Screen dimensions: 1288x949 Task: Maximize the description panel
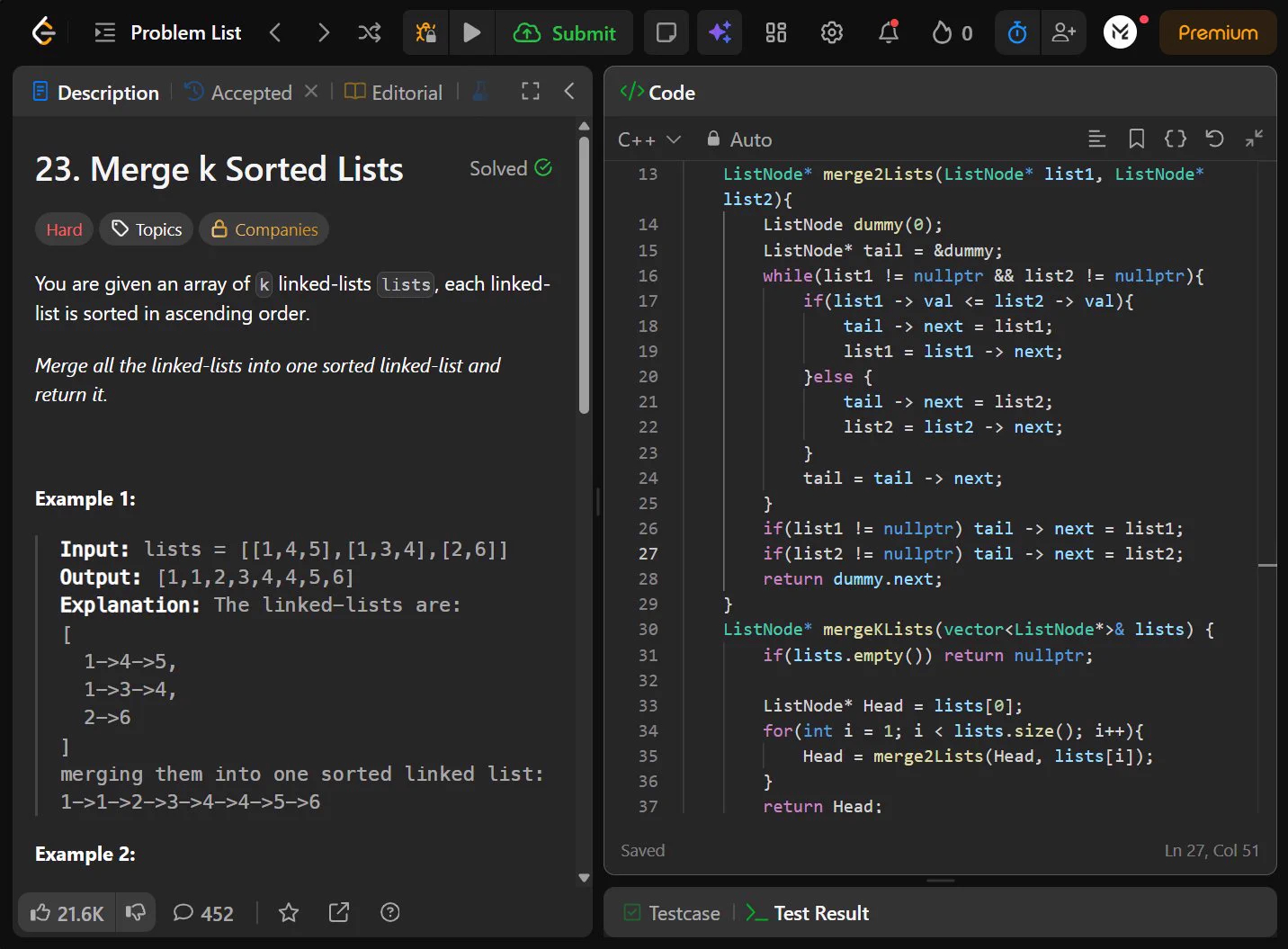531,91
